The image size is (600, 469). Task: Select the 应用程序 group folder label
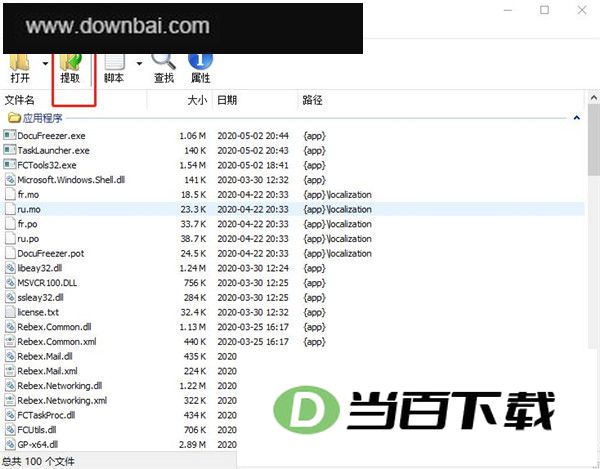42,118
